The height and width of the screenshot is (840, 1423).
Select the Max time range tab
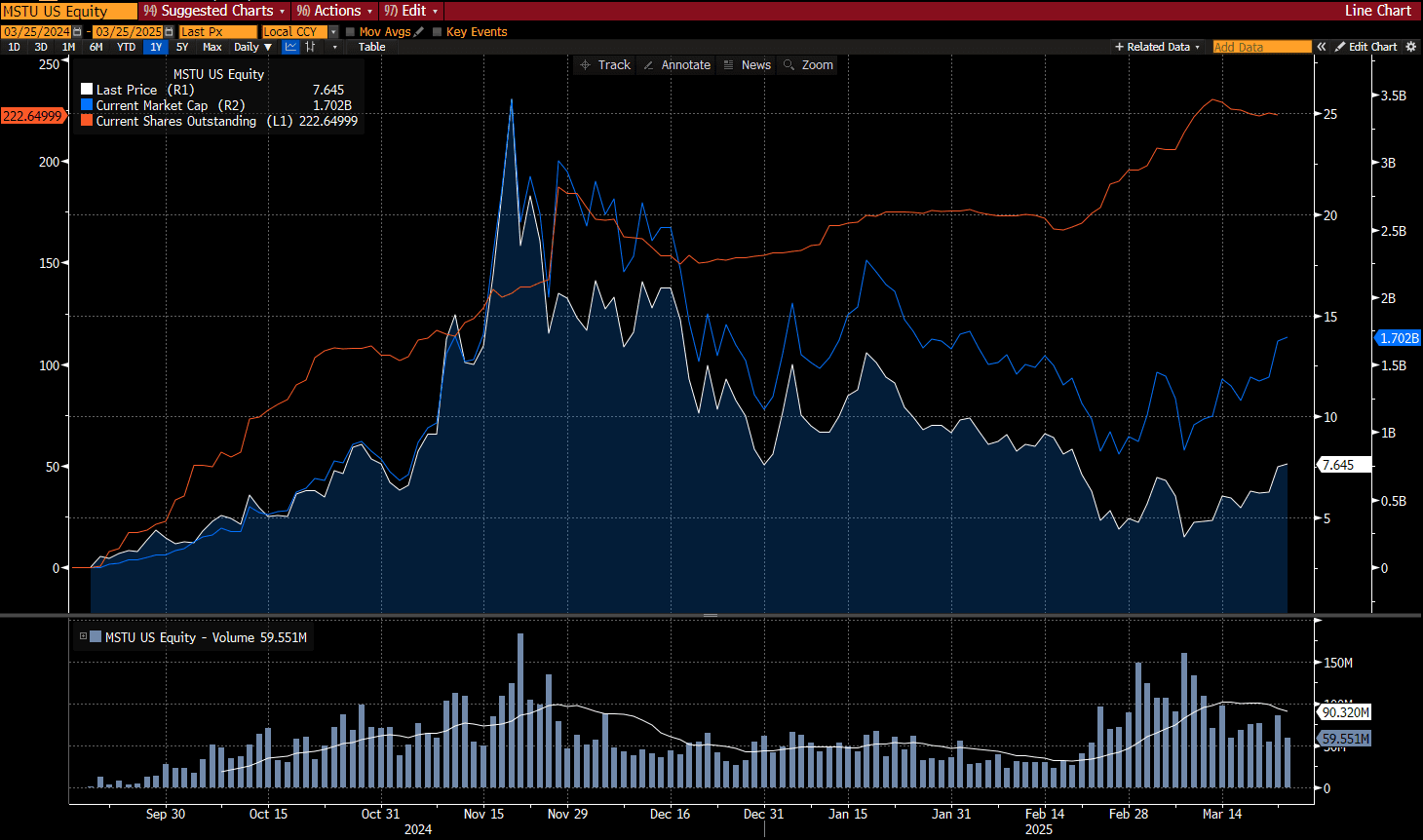[212, 47]
